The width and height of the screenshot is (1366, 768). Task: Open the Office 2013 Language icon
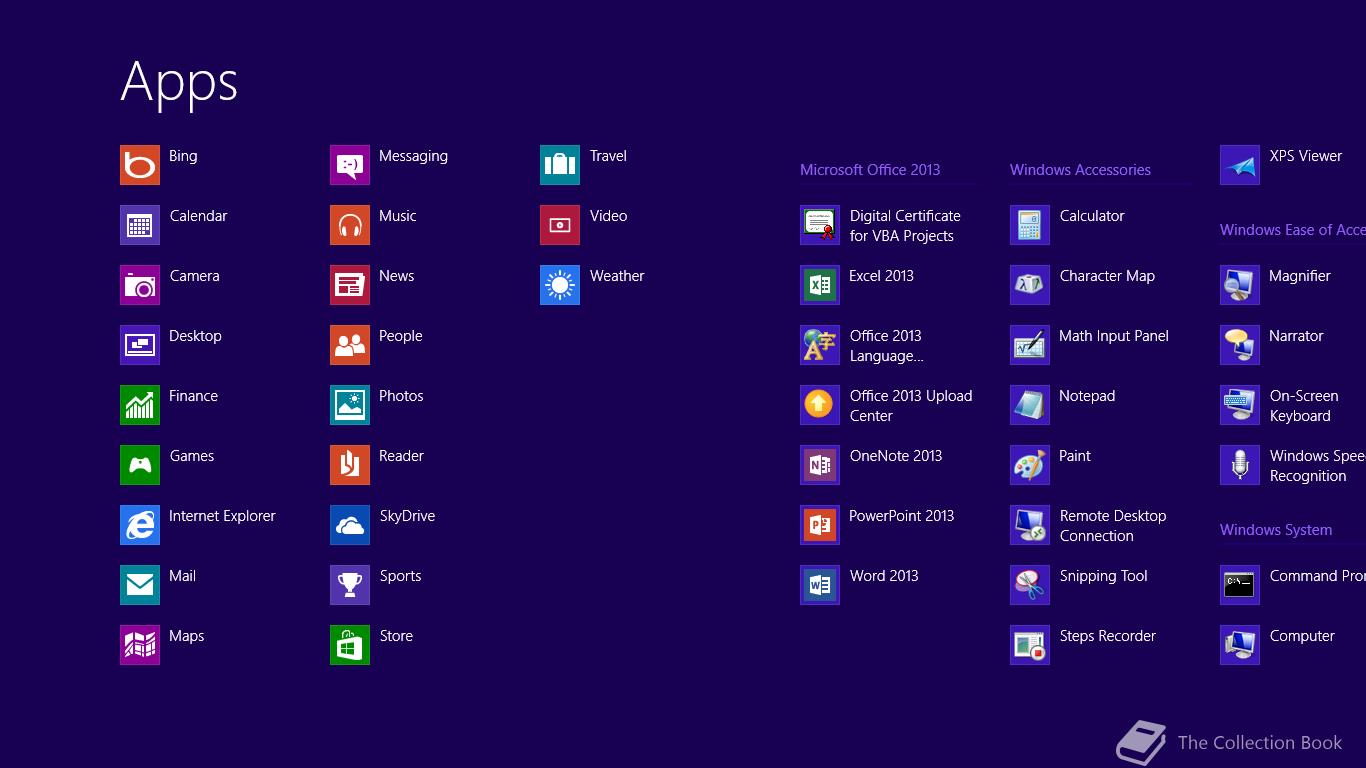tap(820, 345)
